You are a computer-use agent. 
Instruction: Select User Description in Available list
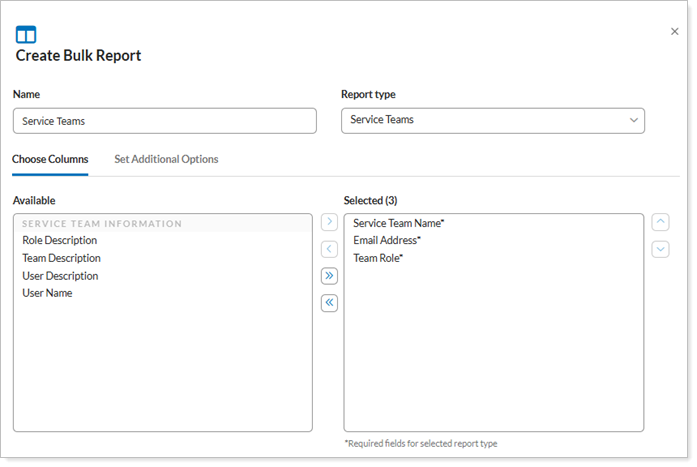tap(60, 276)
